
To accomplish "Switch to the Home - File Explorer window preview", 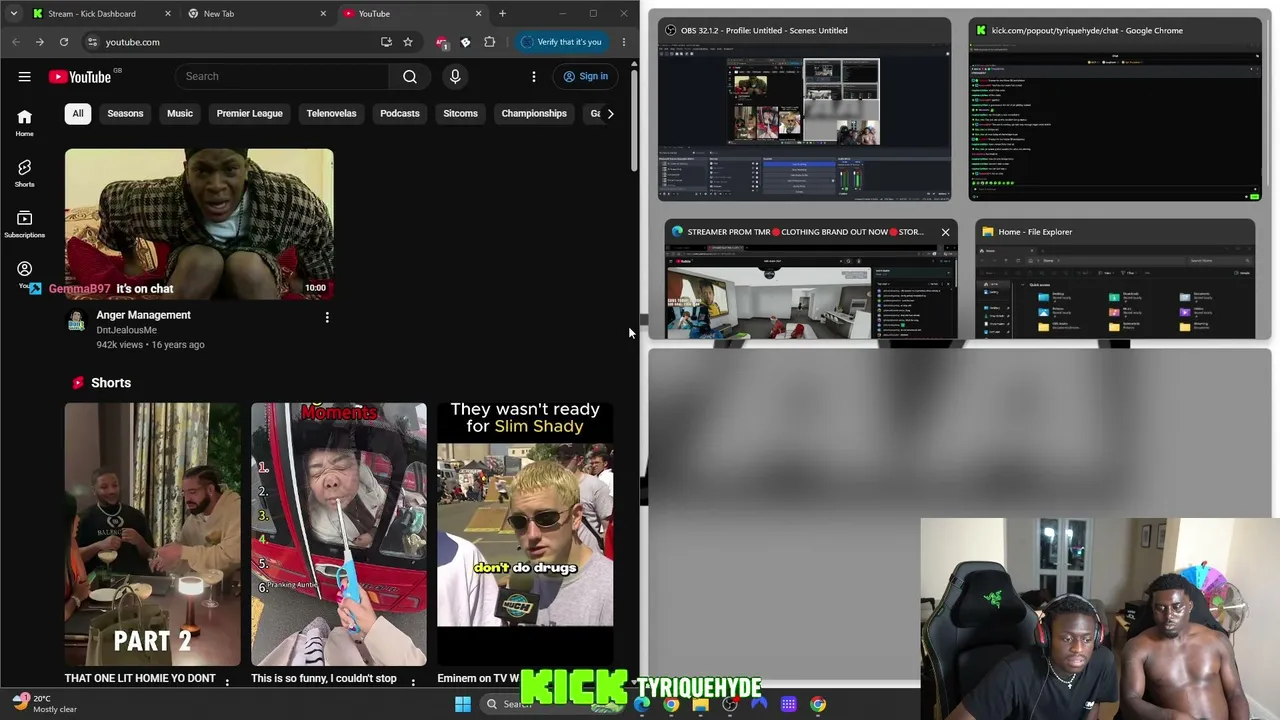I will (x=1115, y=280).
